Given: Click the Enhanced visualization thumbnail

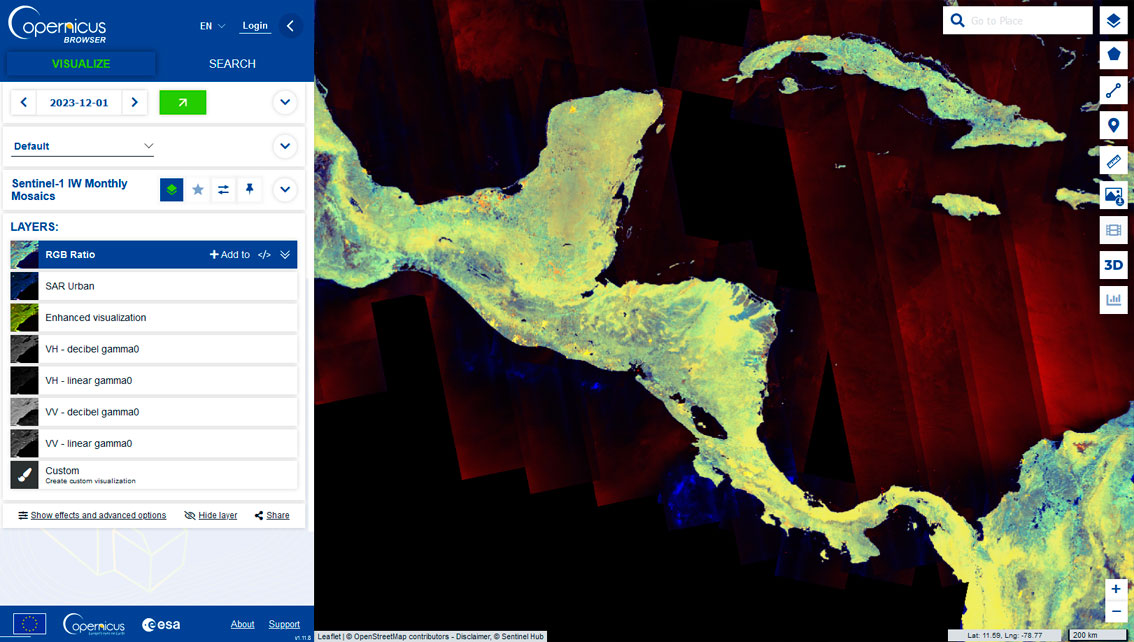Looking at the screenshot, I should coord(25,317).
